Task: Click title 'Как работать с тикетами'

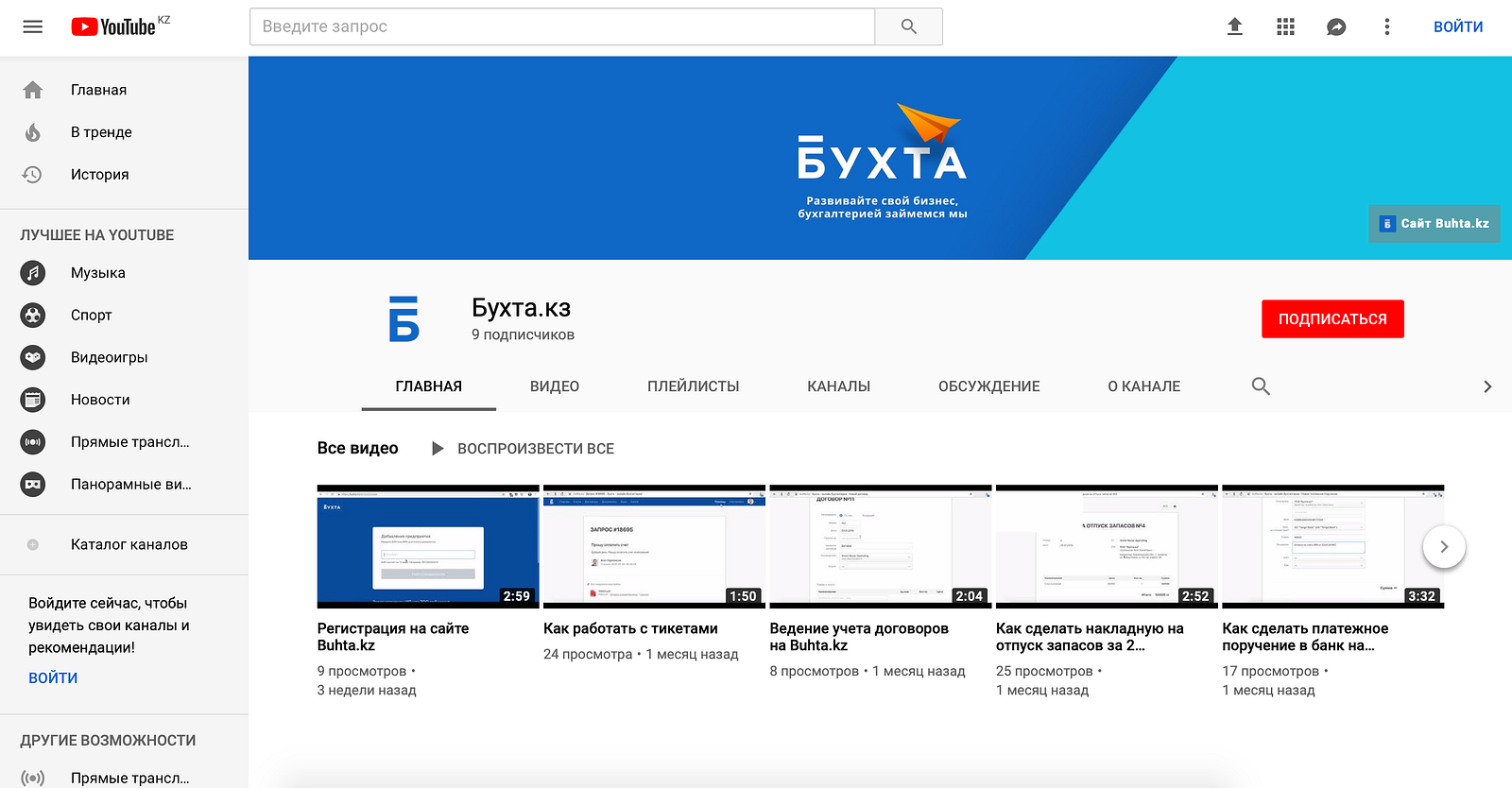Action: [630, 628]
